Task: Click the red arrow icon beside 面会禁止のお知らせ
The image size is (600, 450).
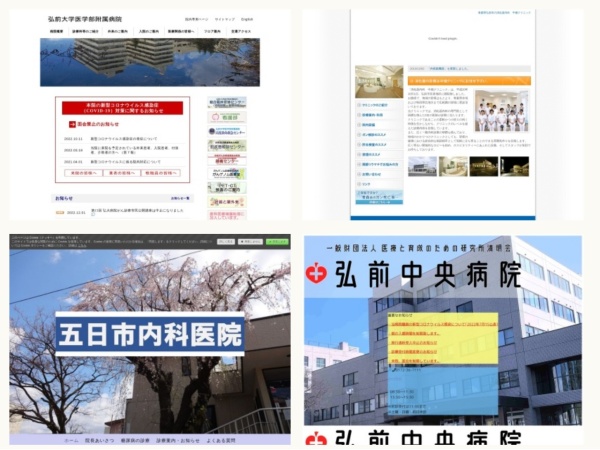Action: 72,124
